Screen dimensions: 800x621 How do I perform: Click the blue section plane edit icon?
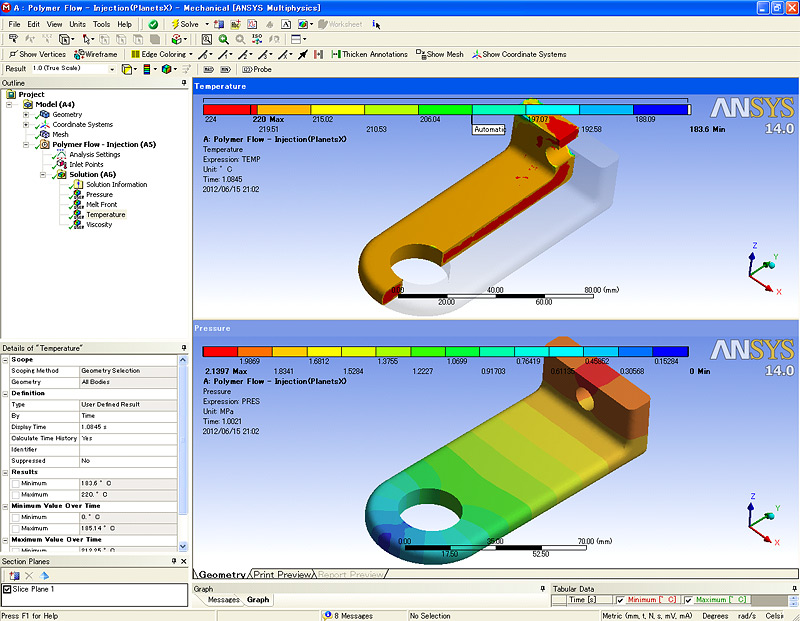pyautogui.click(x=44, y=576)
